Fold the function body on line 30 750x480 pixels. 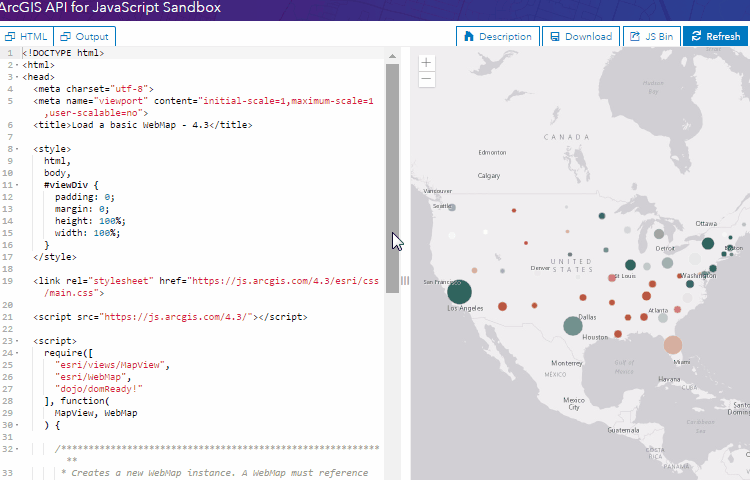tap(17, 425)
